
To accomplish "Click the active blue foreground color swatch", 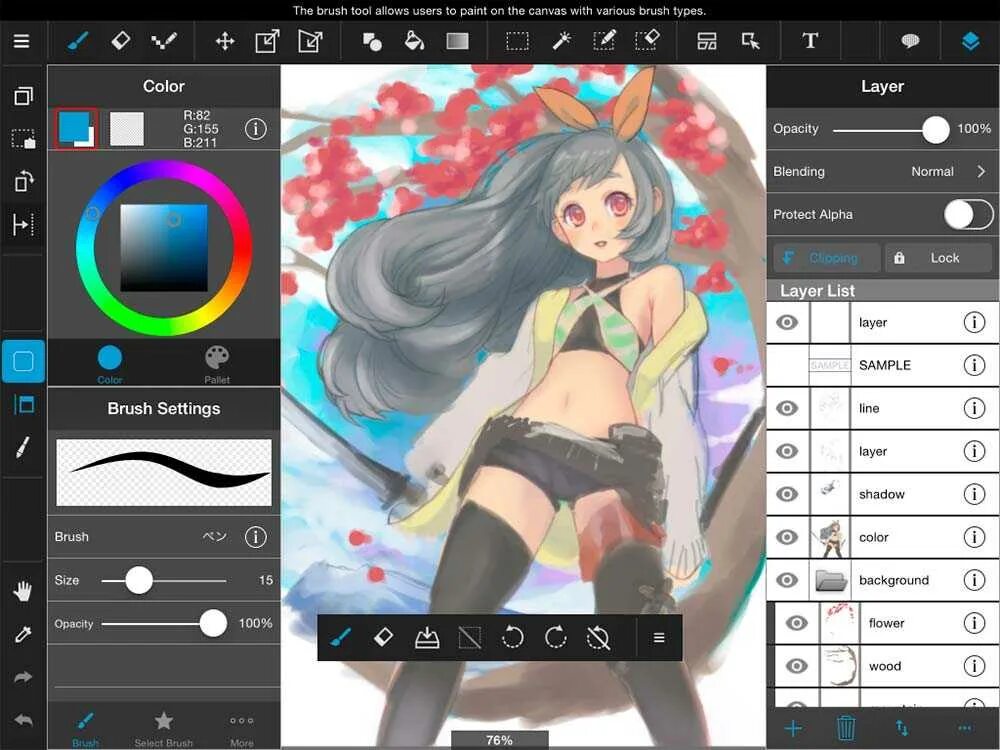I will [x=75, y=128].
